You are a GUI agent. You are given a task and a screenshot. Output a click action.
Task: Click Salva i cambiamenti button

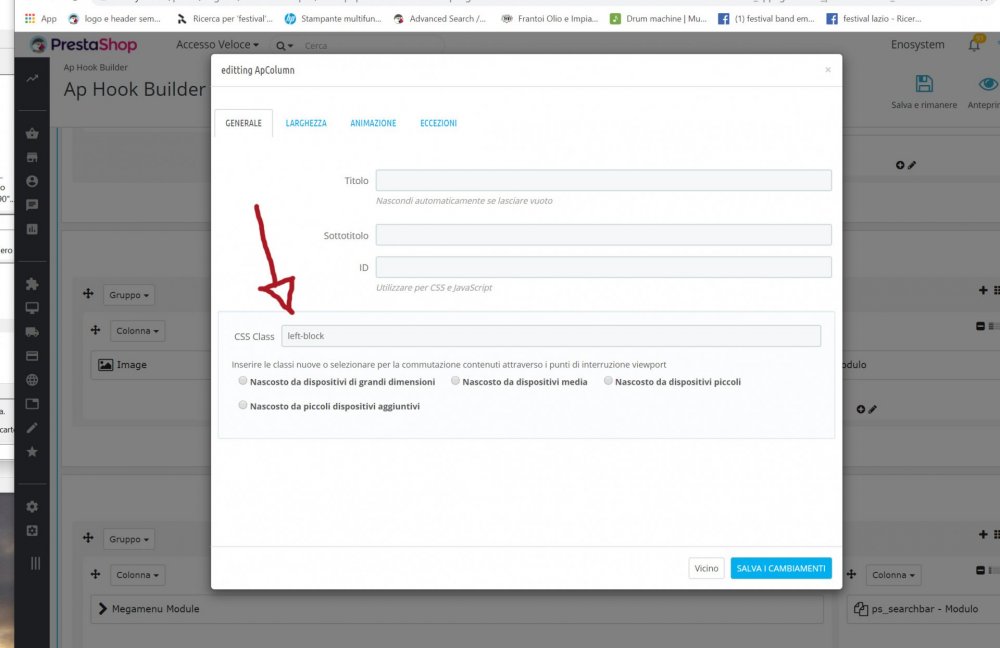click(x=781, y=568)
